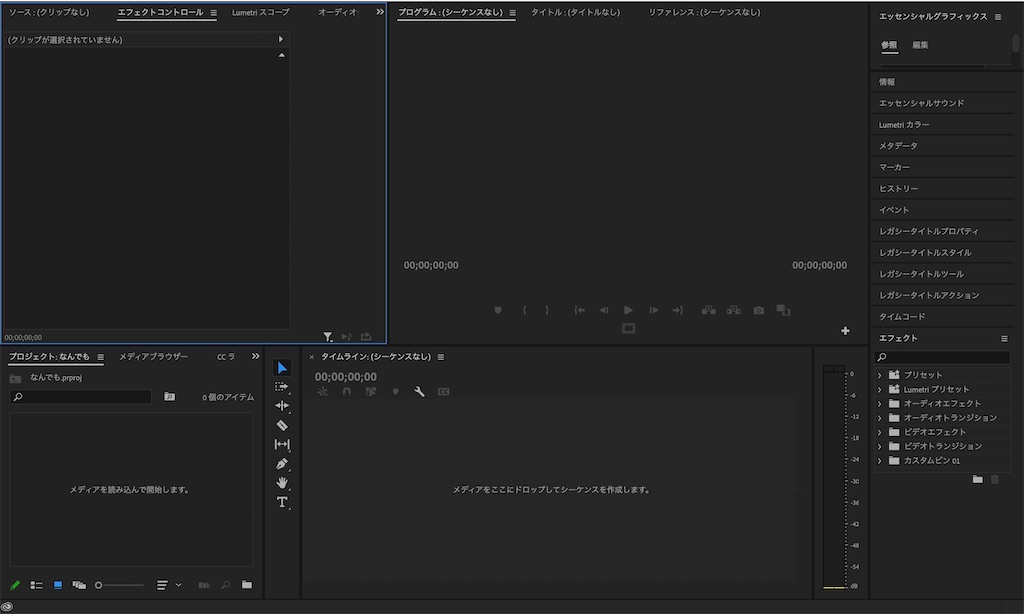Screen dimensions: 1024x614
Task: Open the リファレンス:(シーケンスなし) tab
Action: click(704, 12)
